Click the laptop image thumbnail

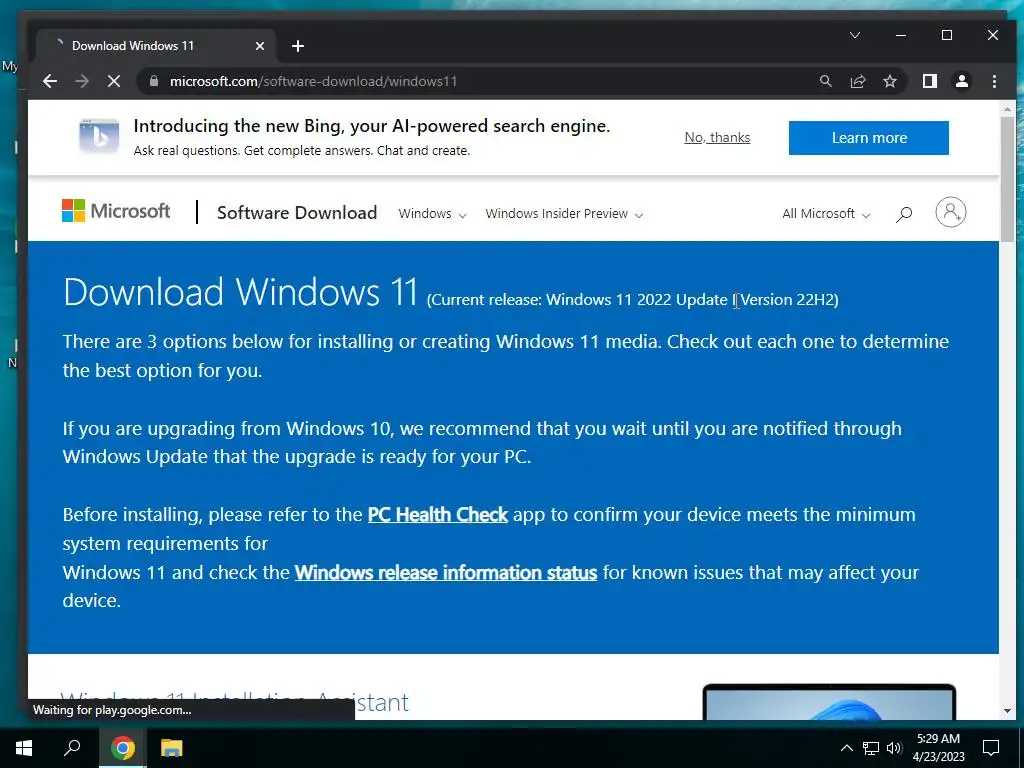[x=829, y=702]
